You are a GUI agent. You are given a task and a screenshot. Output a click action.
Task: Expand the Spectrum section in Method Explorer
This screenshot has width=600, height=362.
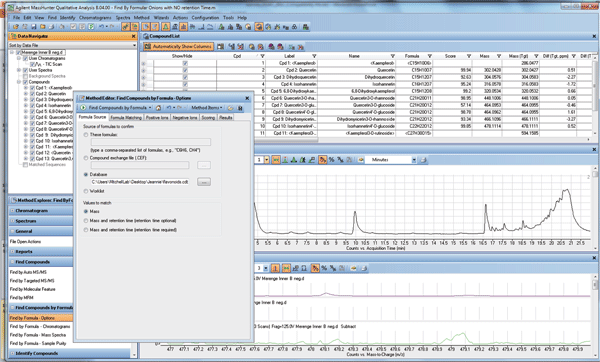pos(12,221)
